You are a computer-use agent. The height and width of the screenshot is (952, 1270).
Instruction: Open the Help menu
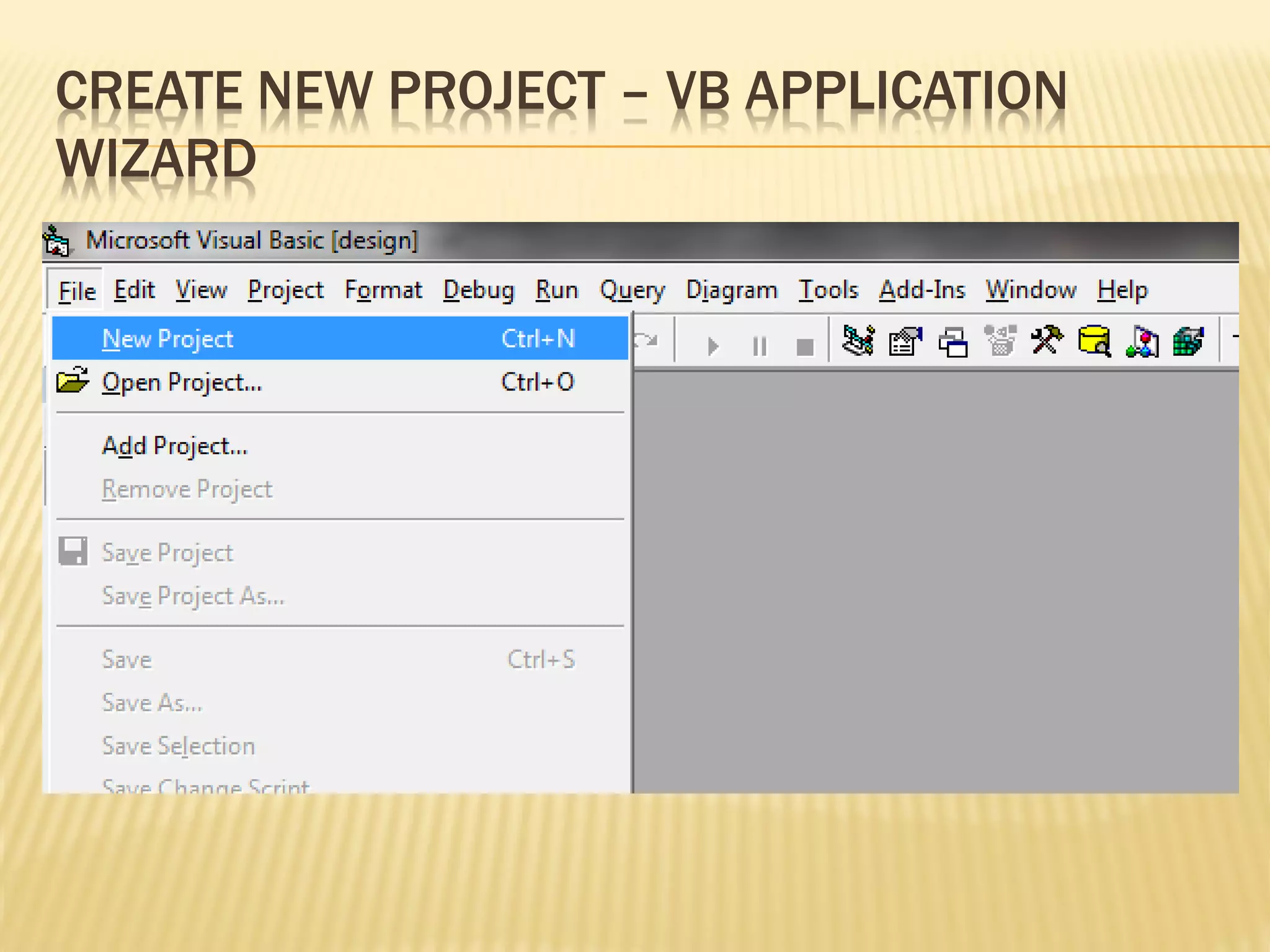(1122, 290)
